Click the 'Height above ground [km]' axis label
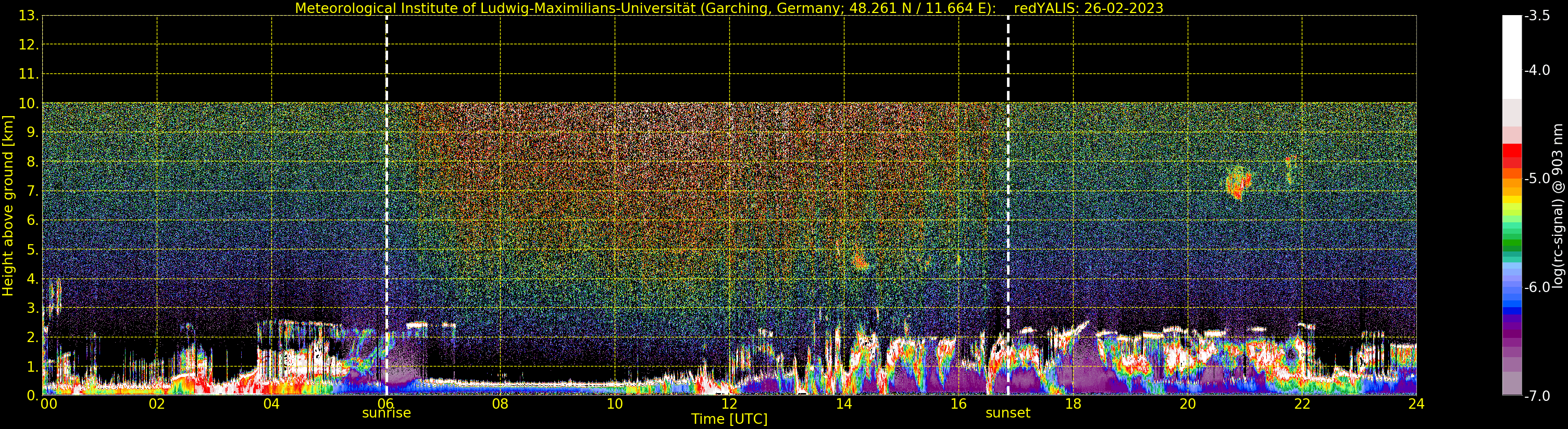Image resolution: width=1568 pixels, height=429 pixels. point(8,206)
